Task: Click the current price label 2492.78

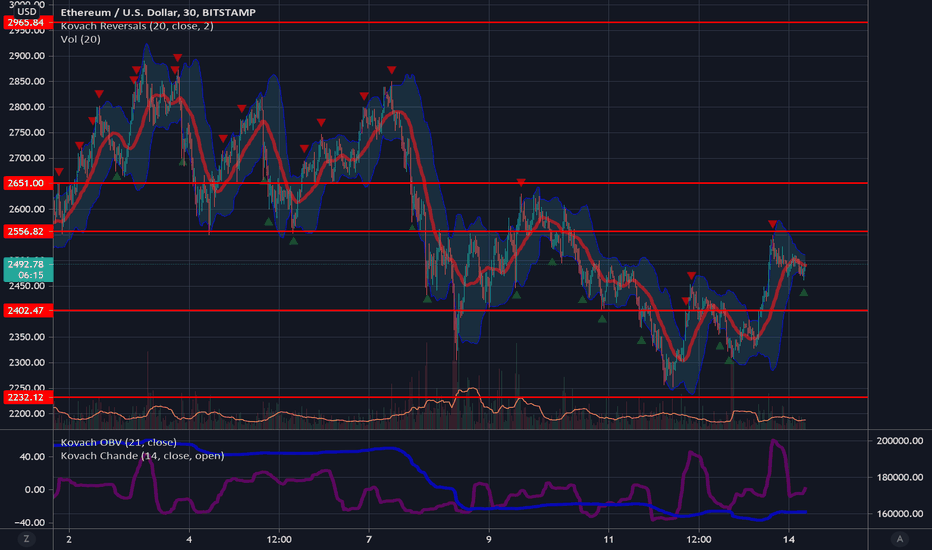Action: [27, 269]
